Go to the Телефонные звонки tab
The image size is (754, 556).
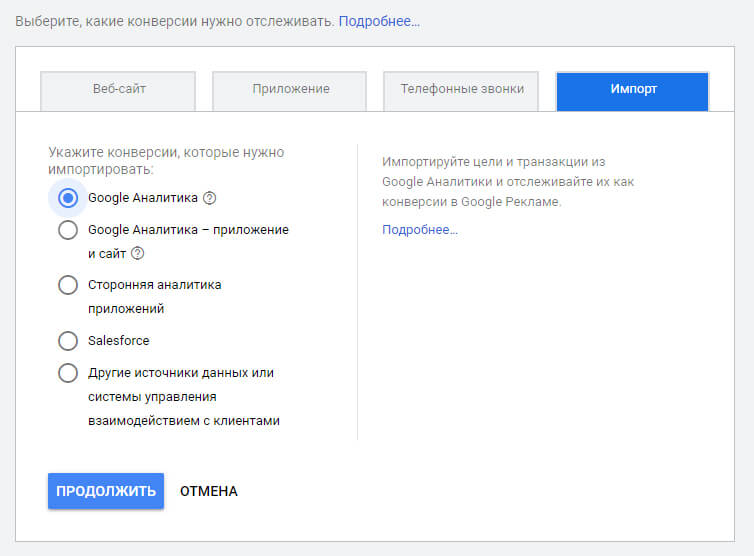pos(461,90)
